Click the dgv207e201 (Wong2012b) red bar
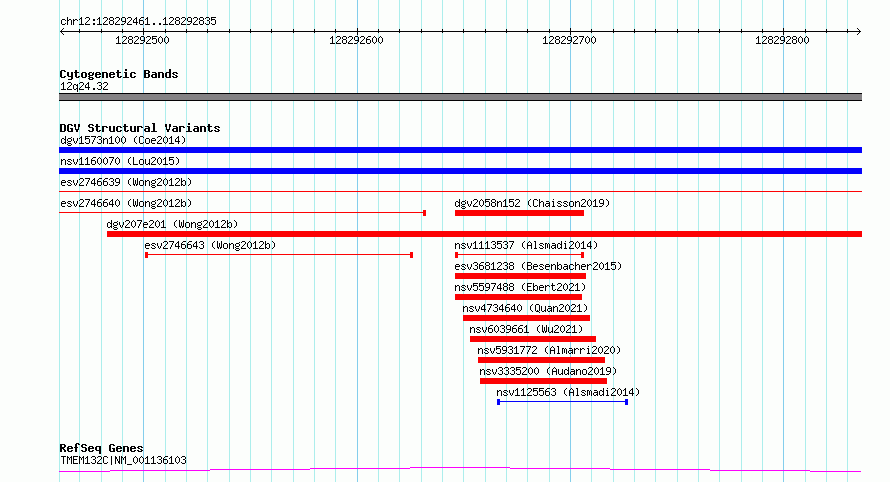This screenshot has width=890, height=482. [x=484, y=234]
